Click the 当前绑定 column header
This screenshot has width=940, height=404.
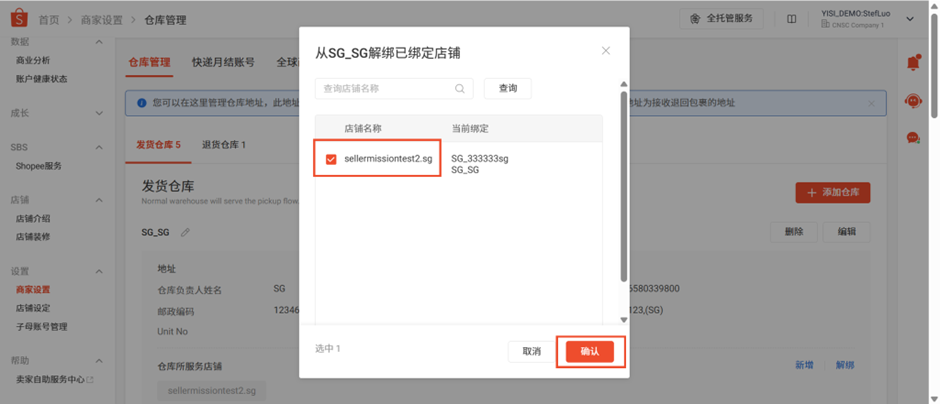pyautogui.click(x=470, y=128)
